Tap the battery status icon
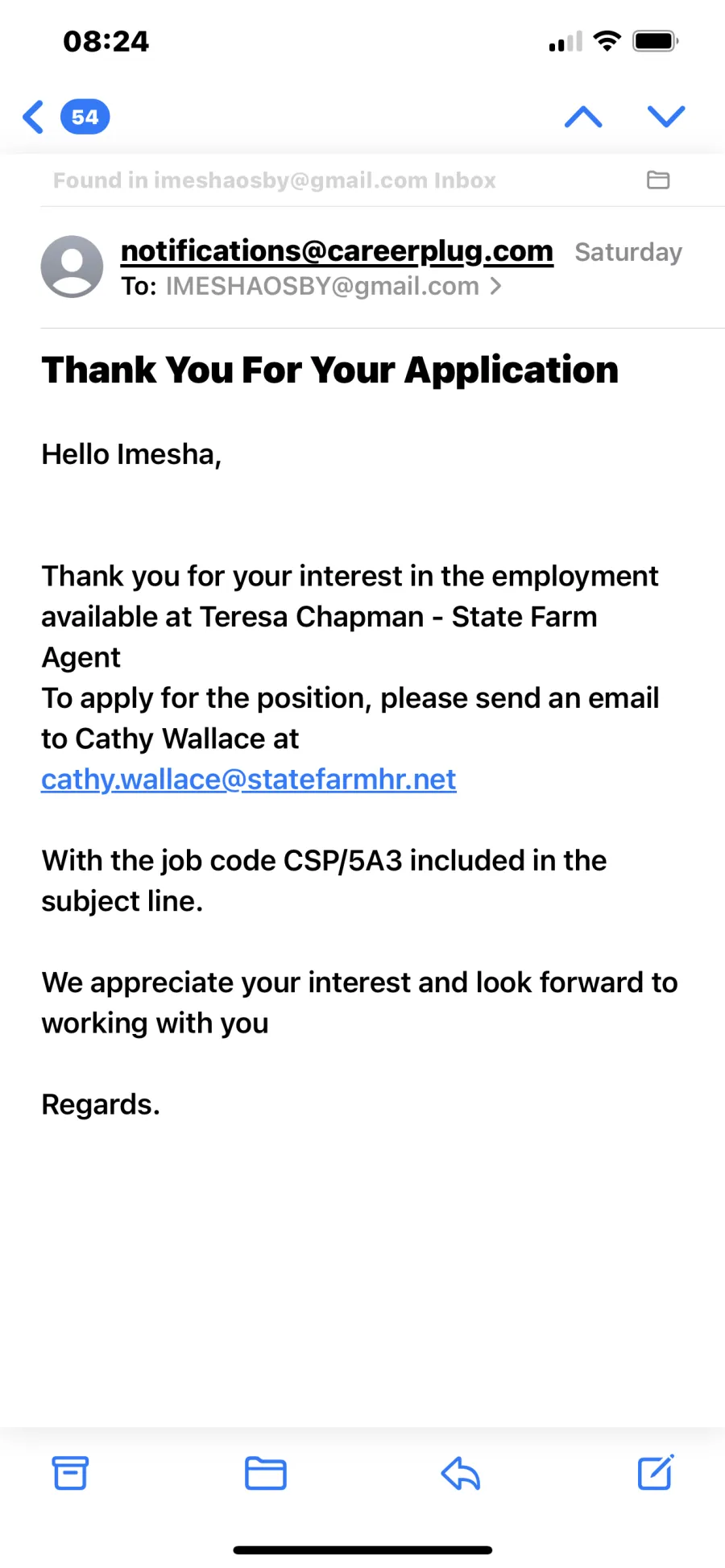Image resolution: width=725 pixels, height=1568 pixels. (x=656, y=40)
